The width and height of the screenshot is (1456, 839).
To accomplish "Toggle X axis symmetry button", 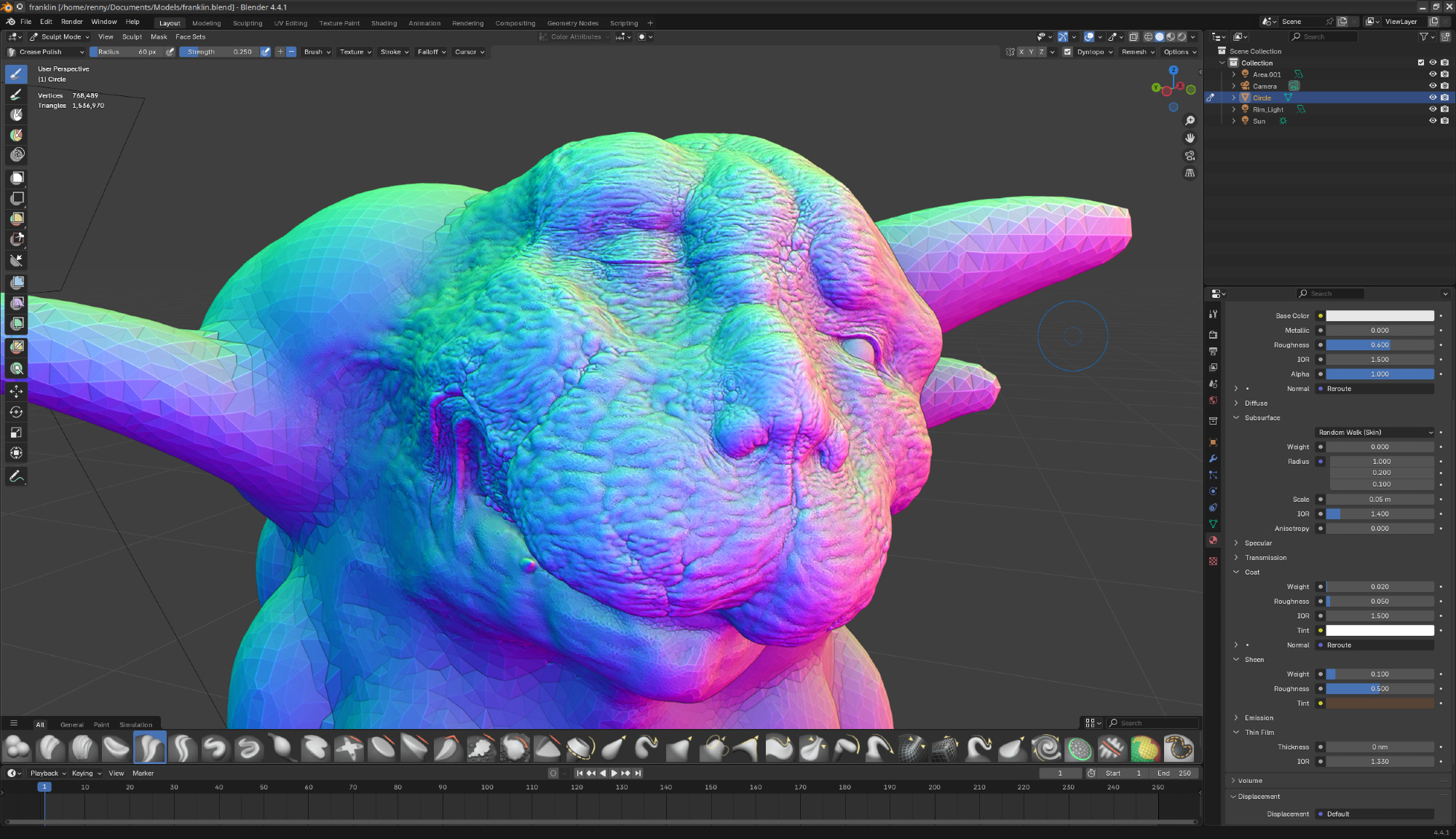I will tap(1021, 52).
